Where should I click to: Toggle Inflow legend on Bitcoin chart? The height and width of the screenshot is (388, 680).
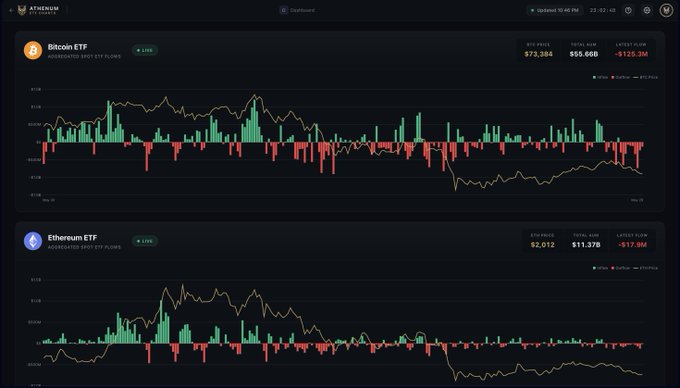(x=600, y=77)
